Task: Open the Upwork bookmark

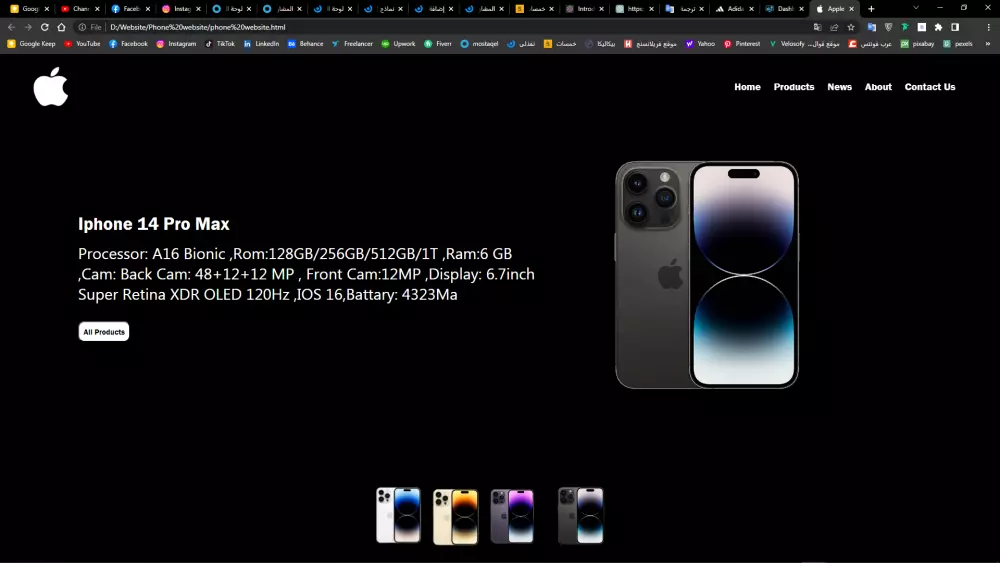Action: pyautogui.click(x=398, y=44)
